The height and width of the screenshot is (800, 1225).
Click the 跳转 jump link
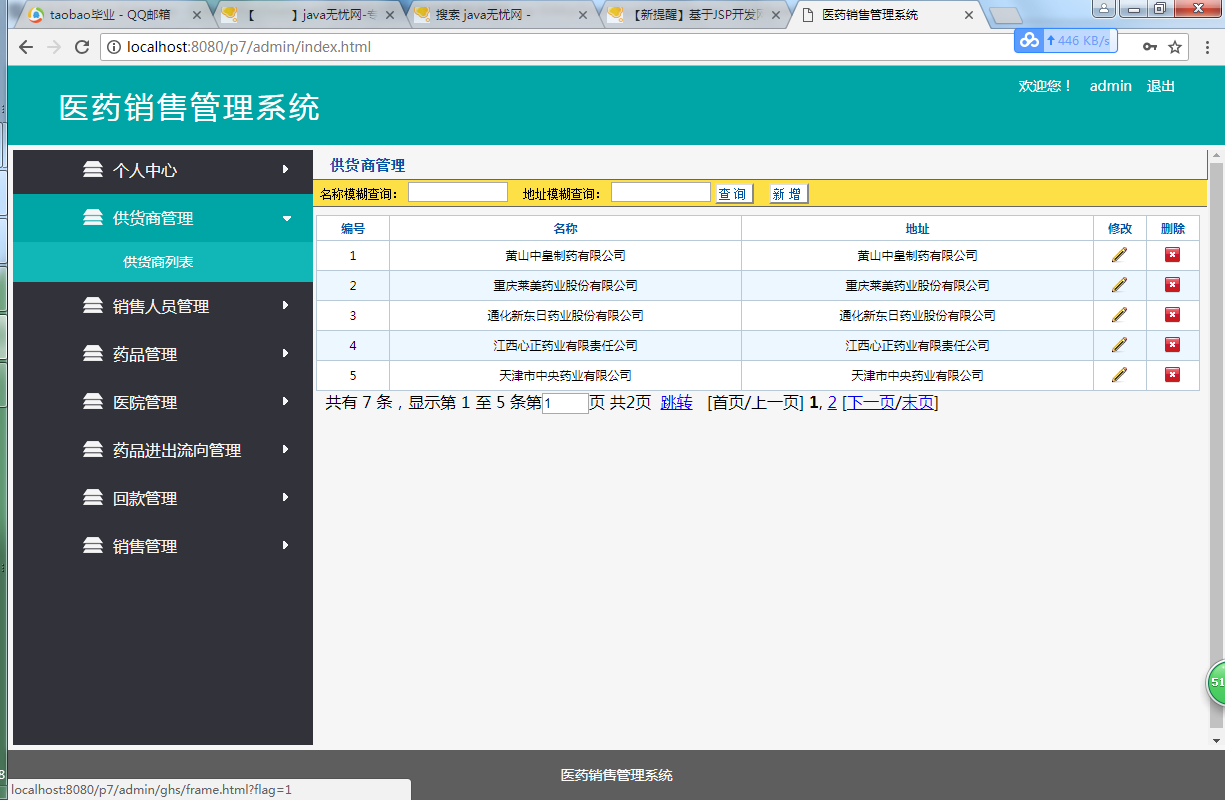point(676,402)
